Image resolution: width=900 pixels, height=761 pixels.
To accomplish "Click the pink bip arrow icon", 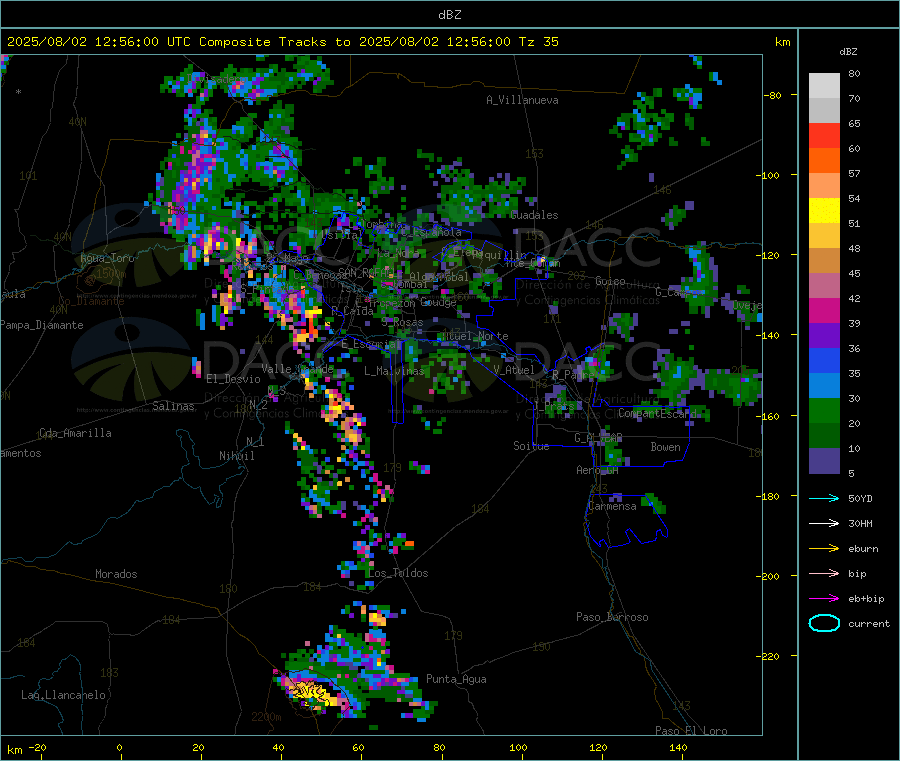I will point(824,573).
